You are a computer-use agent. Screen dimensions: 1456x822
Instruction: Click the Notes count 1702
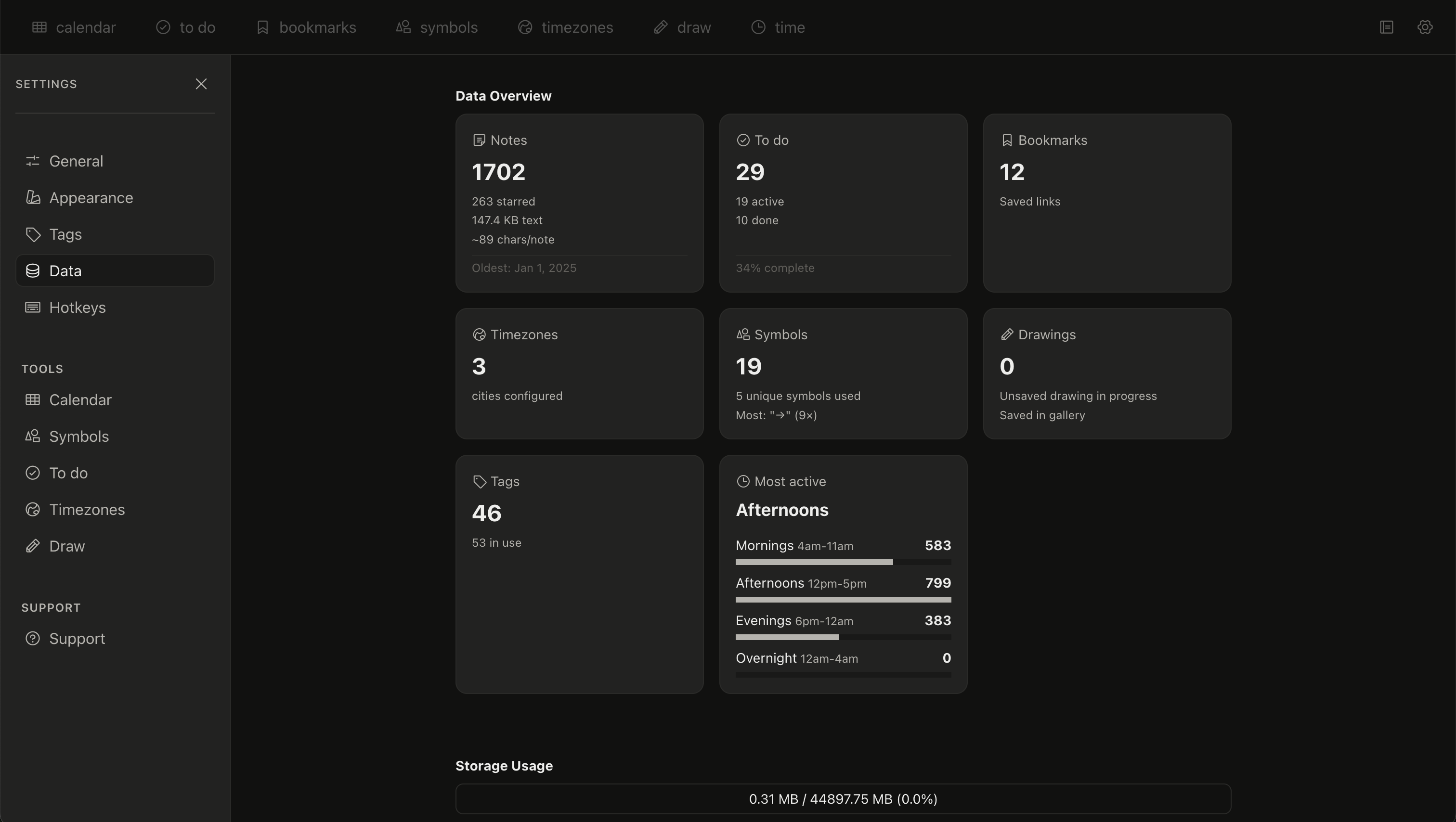pyautogui.click(x=498, y=172)
